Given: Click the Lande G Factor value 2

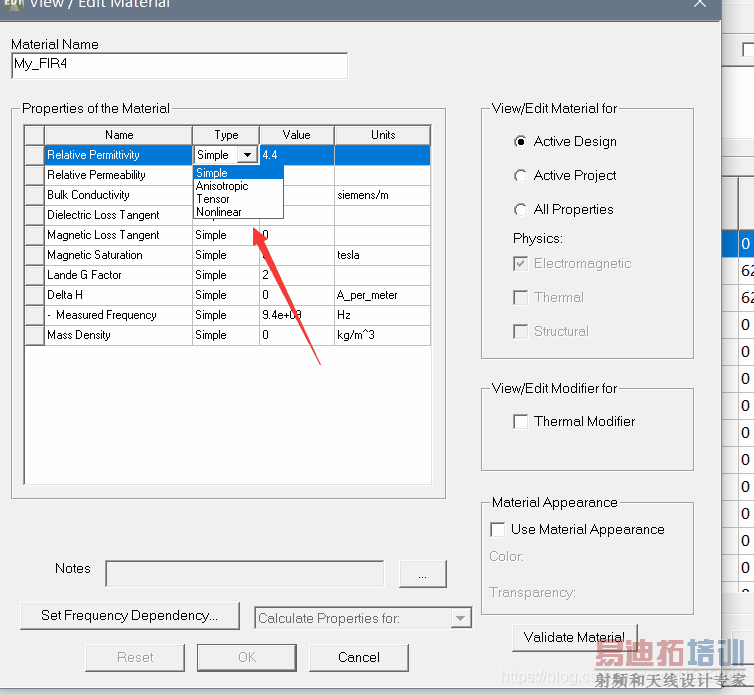Looking at the screenshot, I should pos(297,275).
